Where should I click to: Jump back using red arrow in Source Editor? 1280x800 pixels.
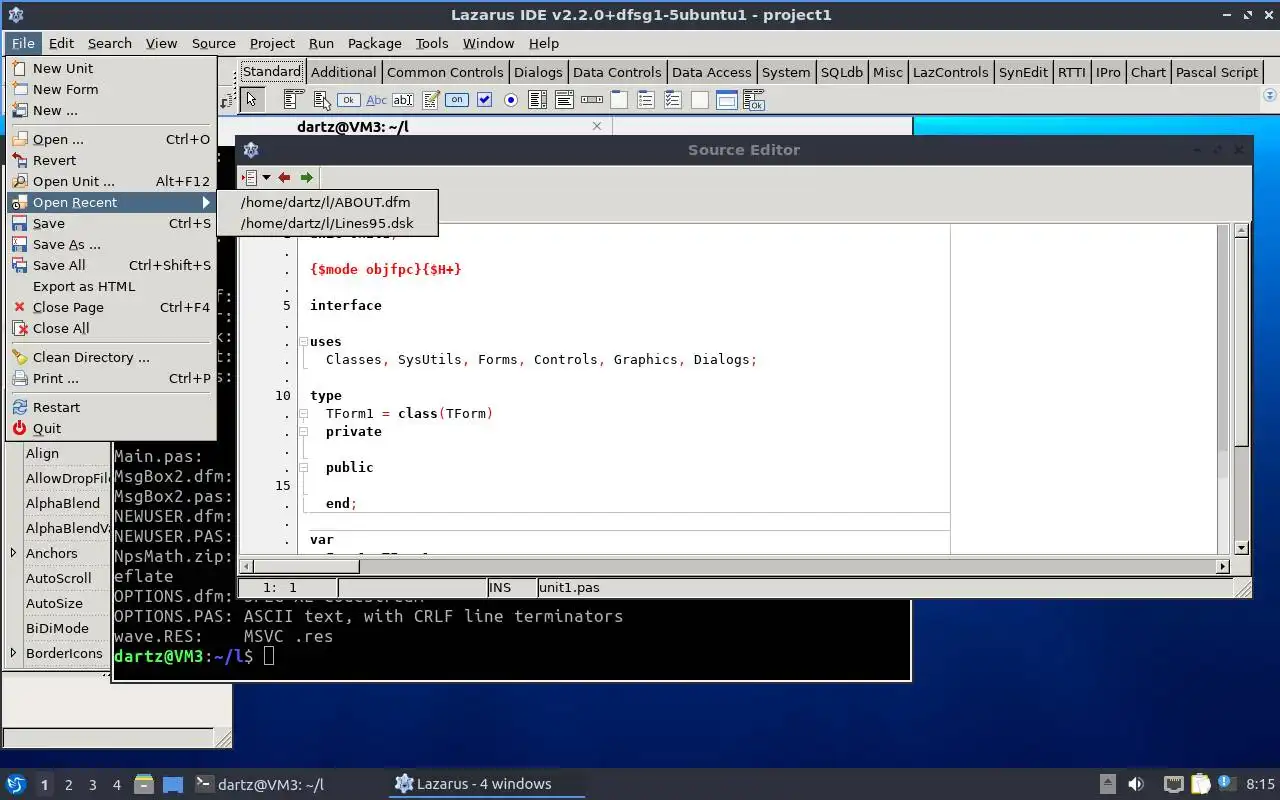pos(285,177)
